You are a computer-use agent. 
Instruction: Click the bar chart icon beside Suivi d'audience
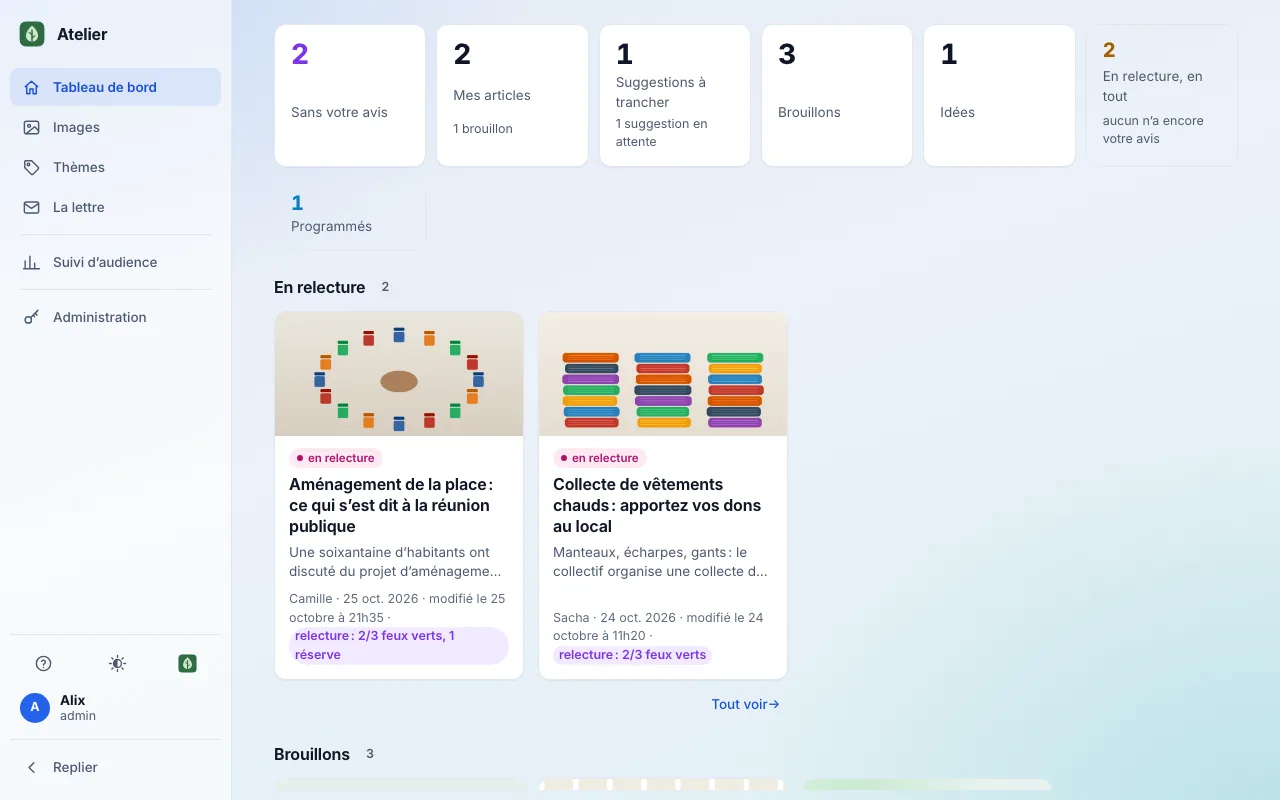(x=32, y=262)
